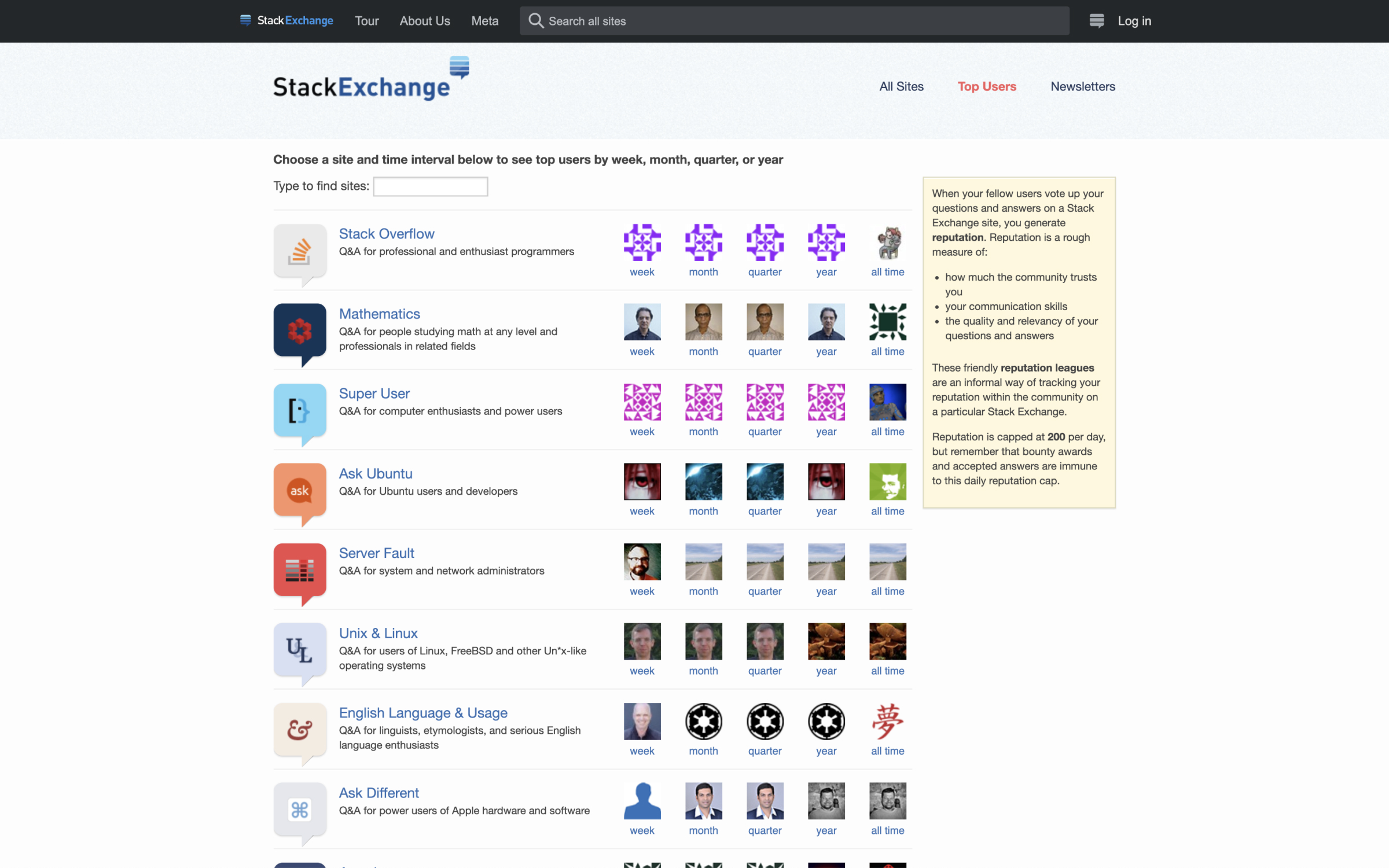The image size is (1389, 868).
Task: Click the Super User site icon
Action: [x=300, y=410]
